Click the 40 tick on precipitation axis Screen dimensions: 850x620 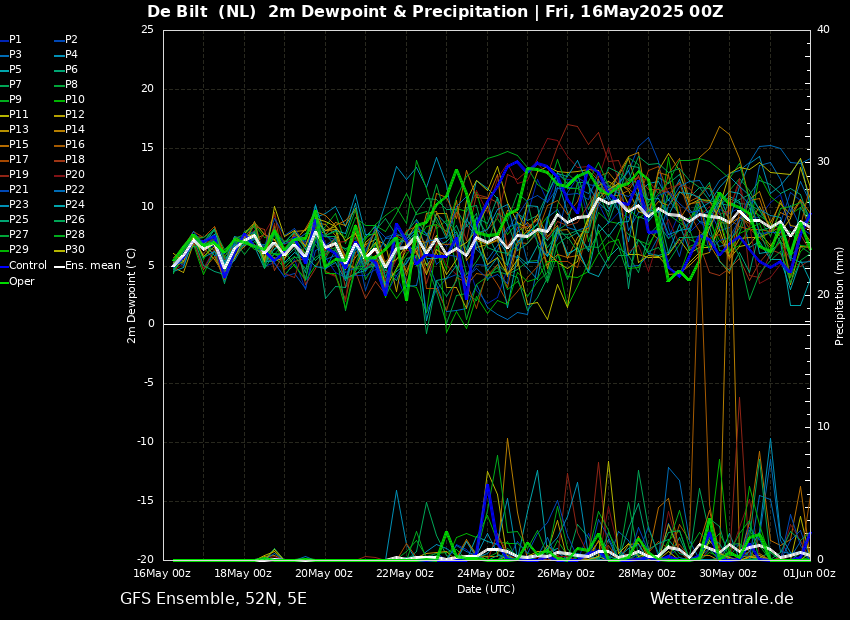(823, 29)
